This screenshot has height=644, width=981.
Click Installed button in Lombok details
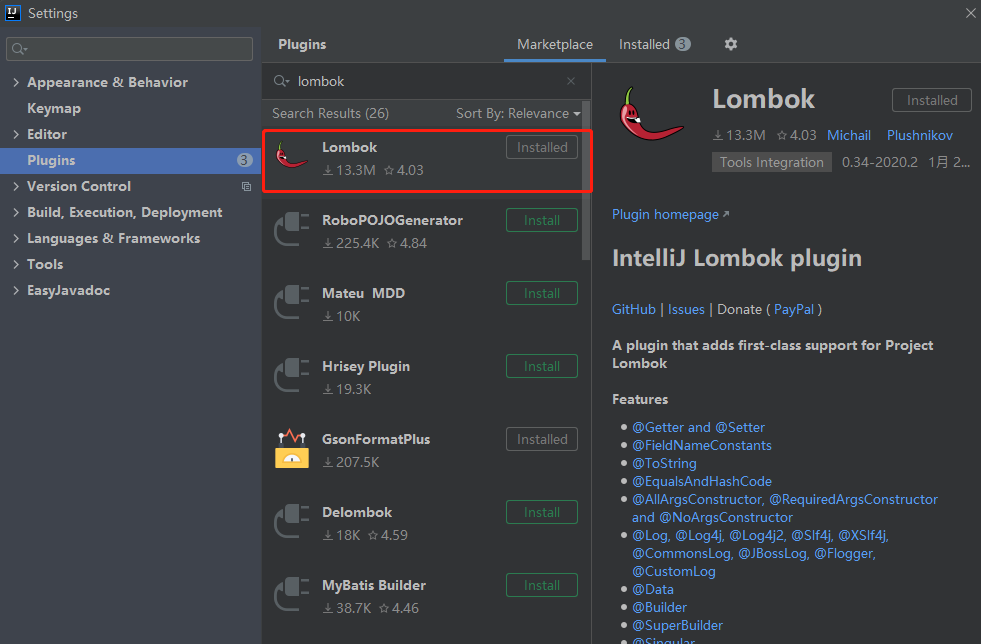point(931,100)
